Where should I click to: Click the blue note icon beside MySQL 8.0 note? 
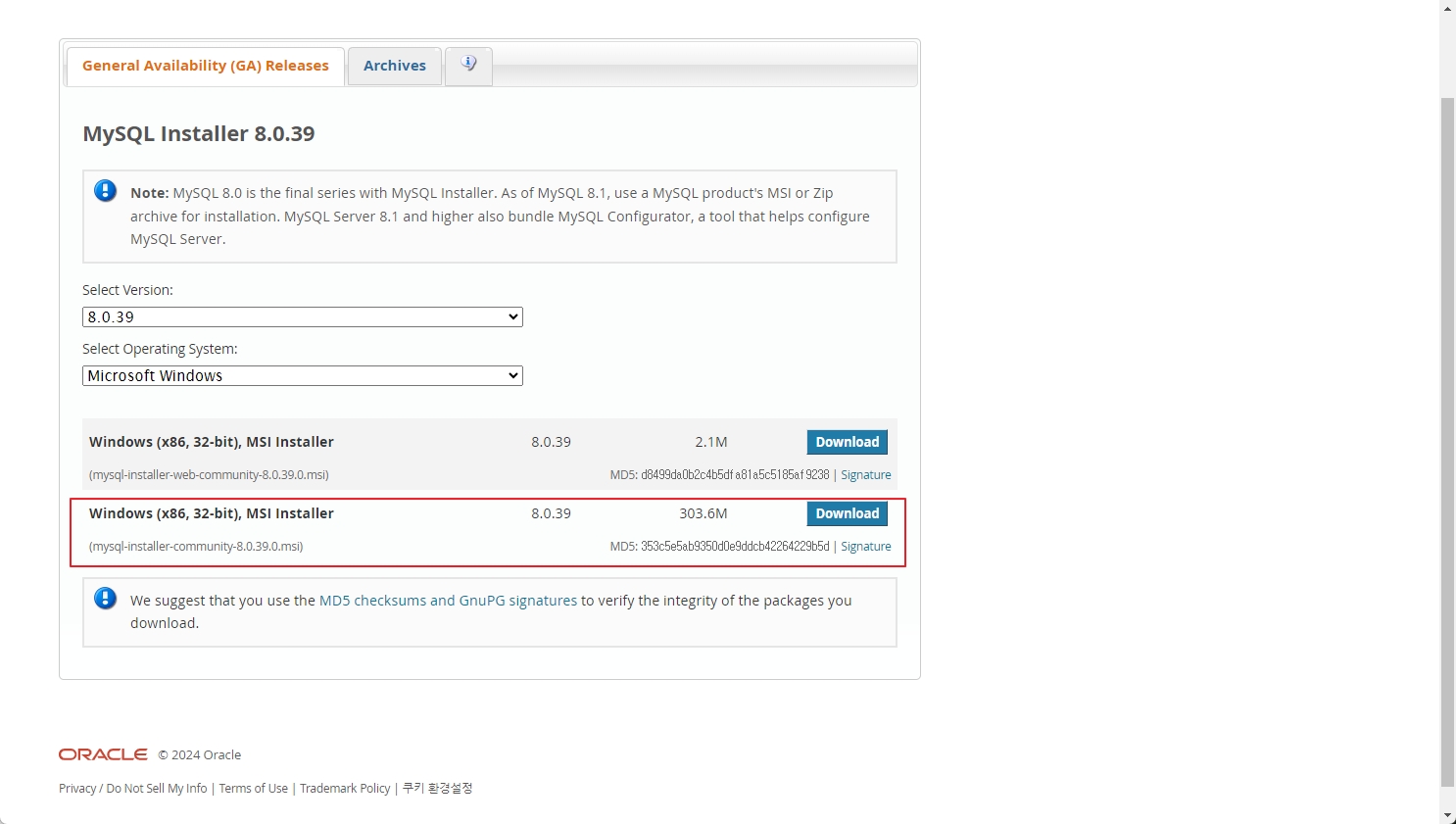coord(106,191)
